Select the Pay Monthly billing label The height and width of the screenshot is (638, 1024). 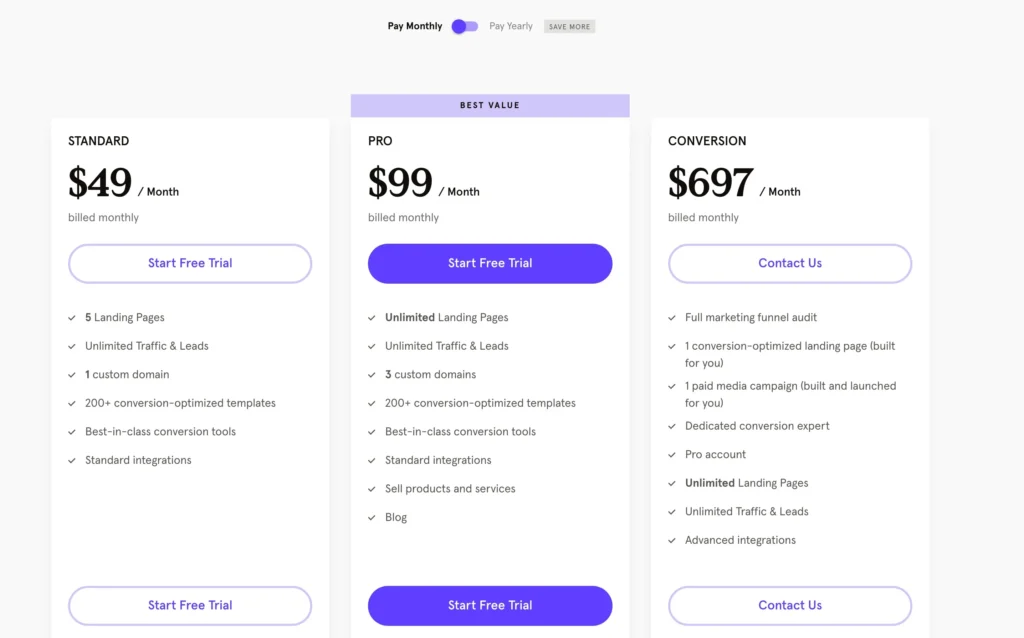[x=415, y=26]
